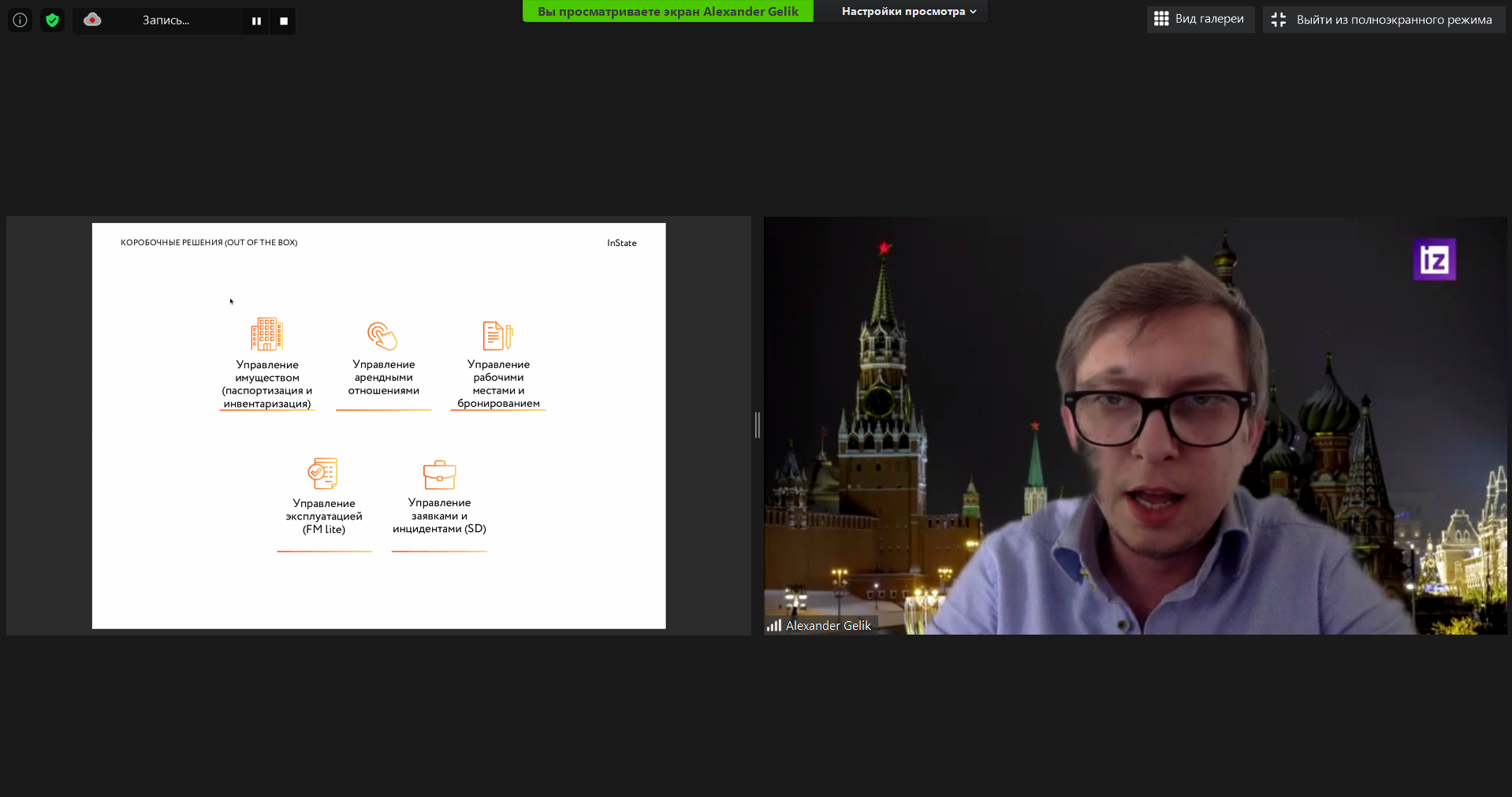This screenshot has height=797, width=1512.
Task: Click the exit fullscreen arrows icon
Action: pyautogui.click(x=1279, y=20)
